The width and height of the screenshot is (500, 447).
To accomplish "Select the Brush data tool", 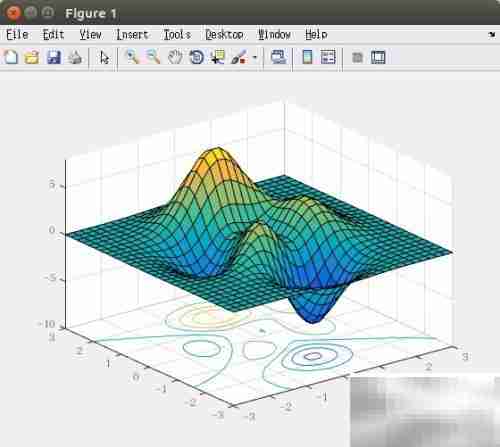I will (239, 57).
